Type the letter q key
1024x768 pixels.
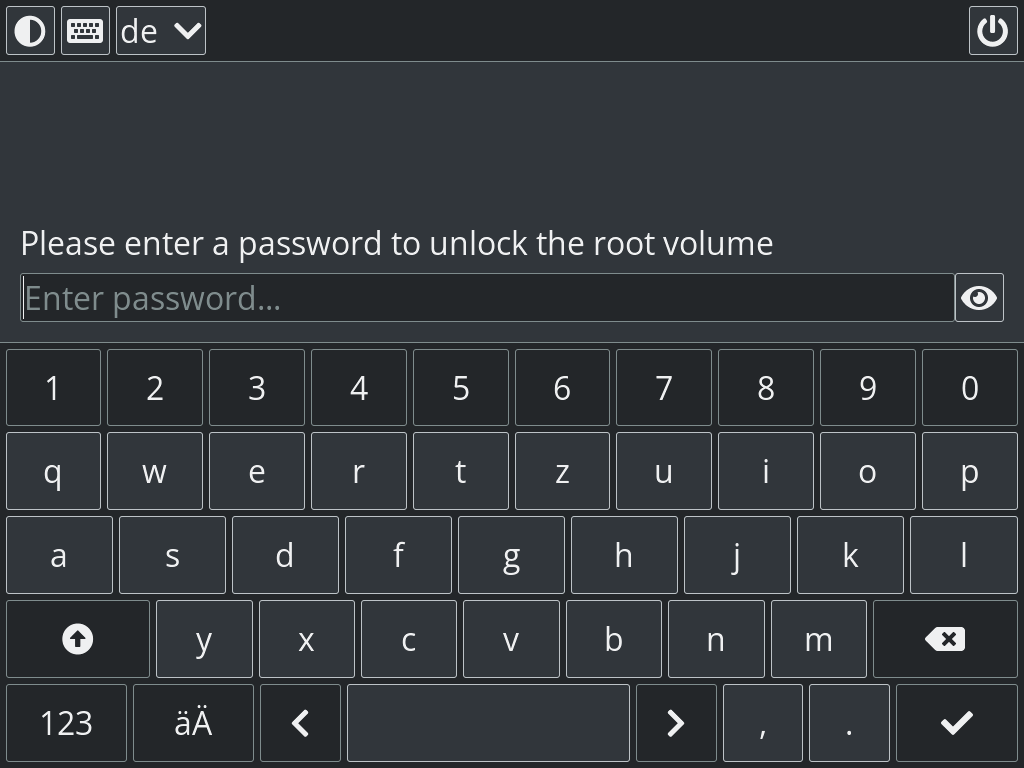[x=53, y=472]
